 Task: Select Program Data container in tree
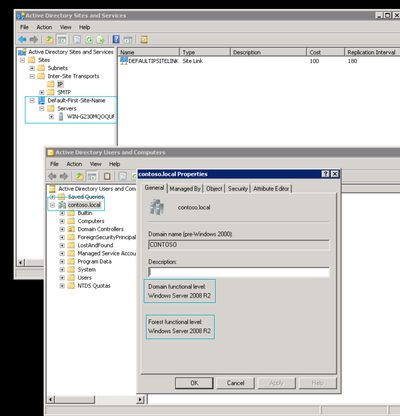tap(95, 261)
